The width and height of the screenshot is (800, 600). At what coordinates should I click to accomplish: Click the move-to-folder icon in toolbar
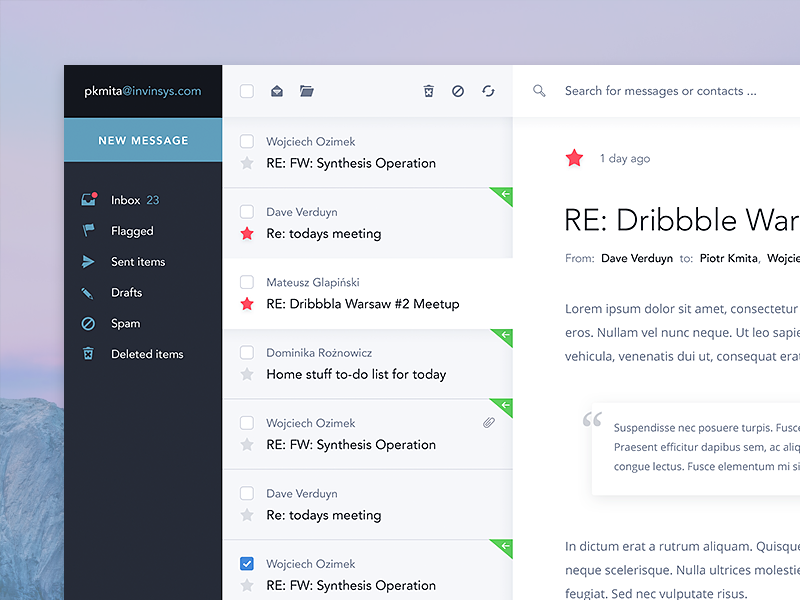307,91
